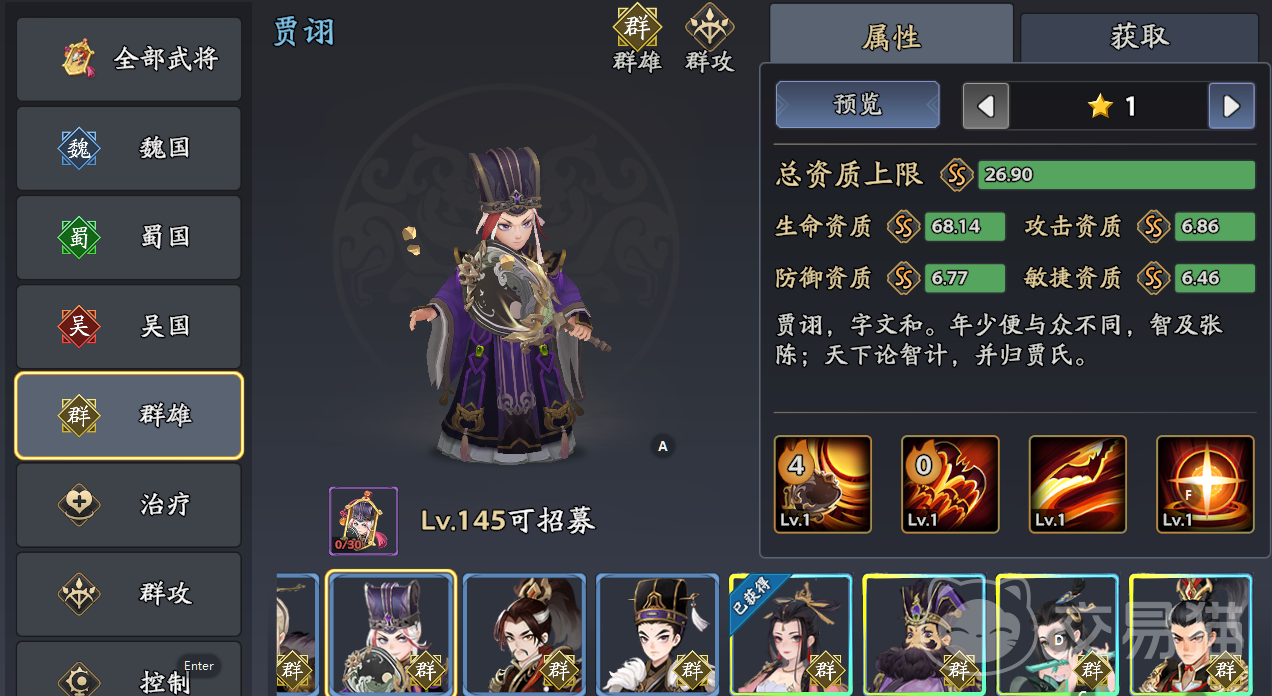
Task: Tap the 群攻 type badge above the hero
Action: click(710, 38)
